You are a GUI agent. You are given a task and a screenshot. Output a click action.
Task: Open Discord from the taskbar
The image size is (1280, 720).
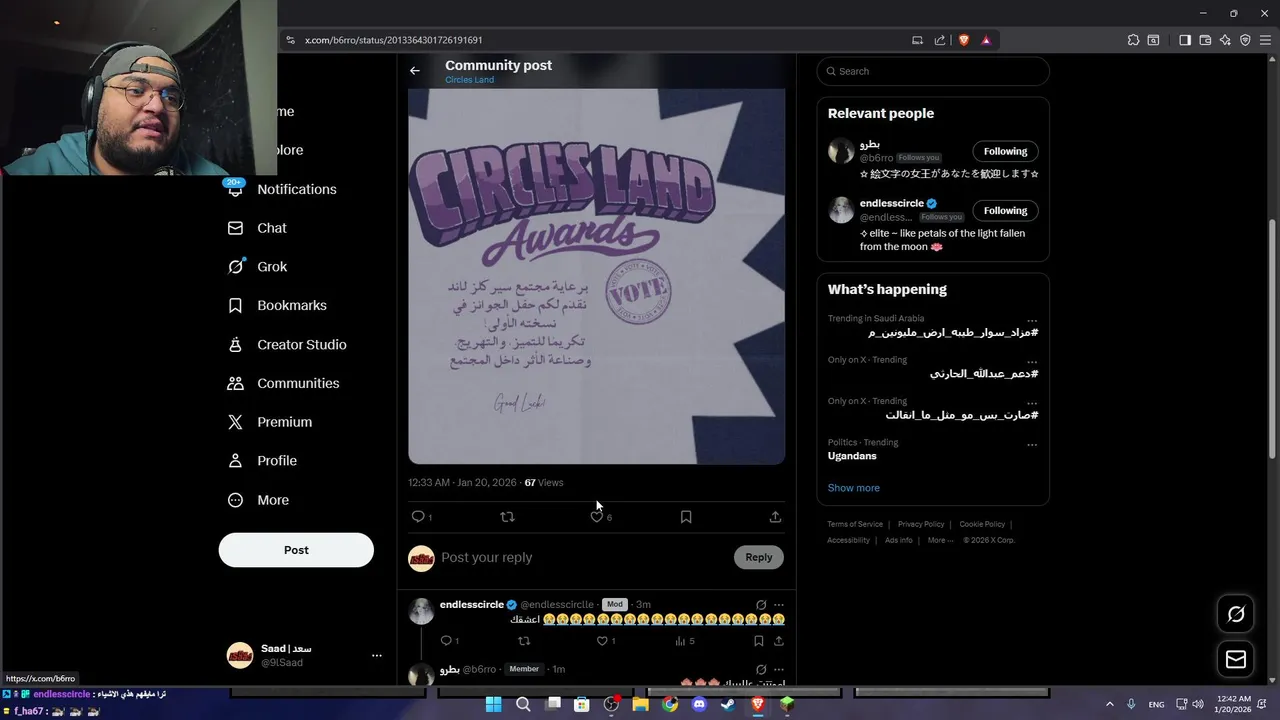699,704
